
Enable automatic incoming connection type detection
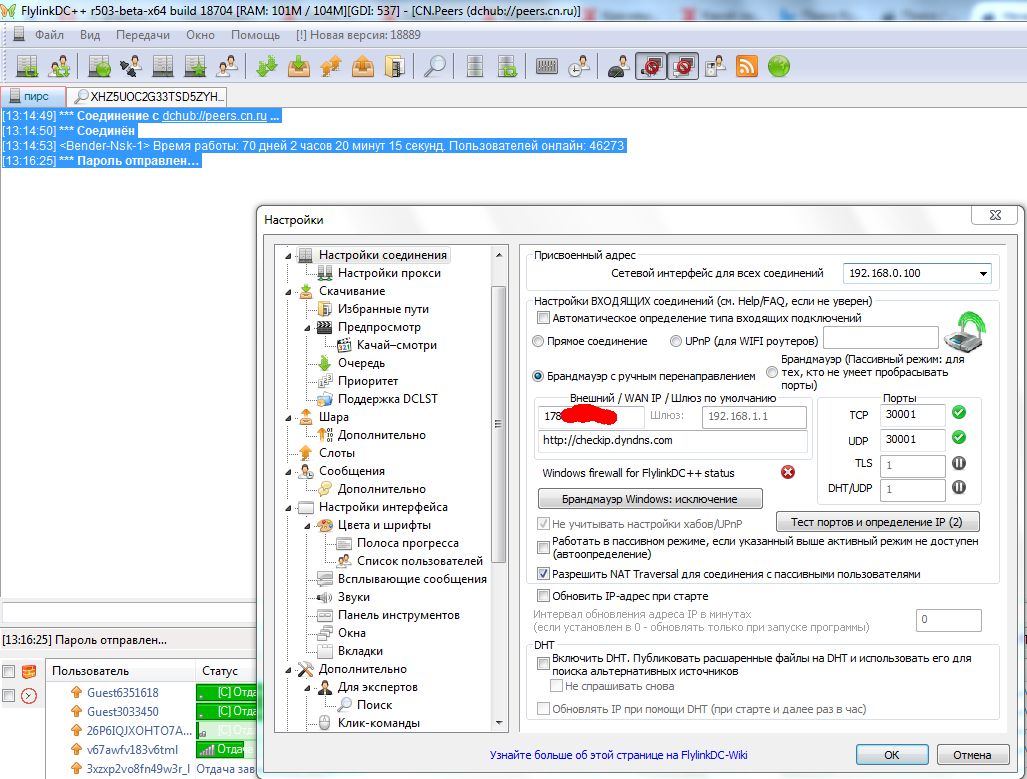pos(543,318)
